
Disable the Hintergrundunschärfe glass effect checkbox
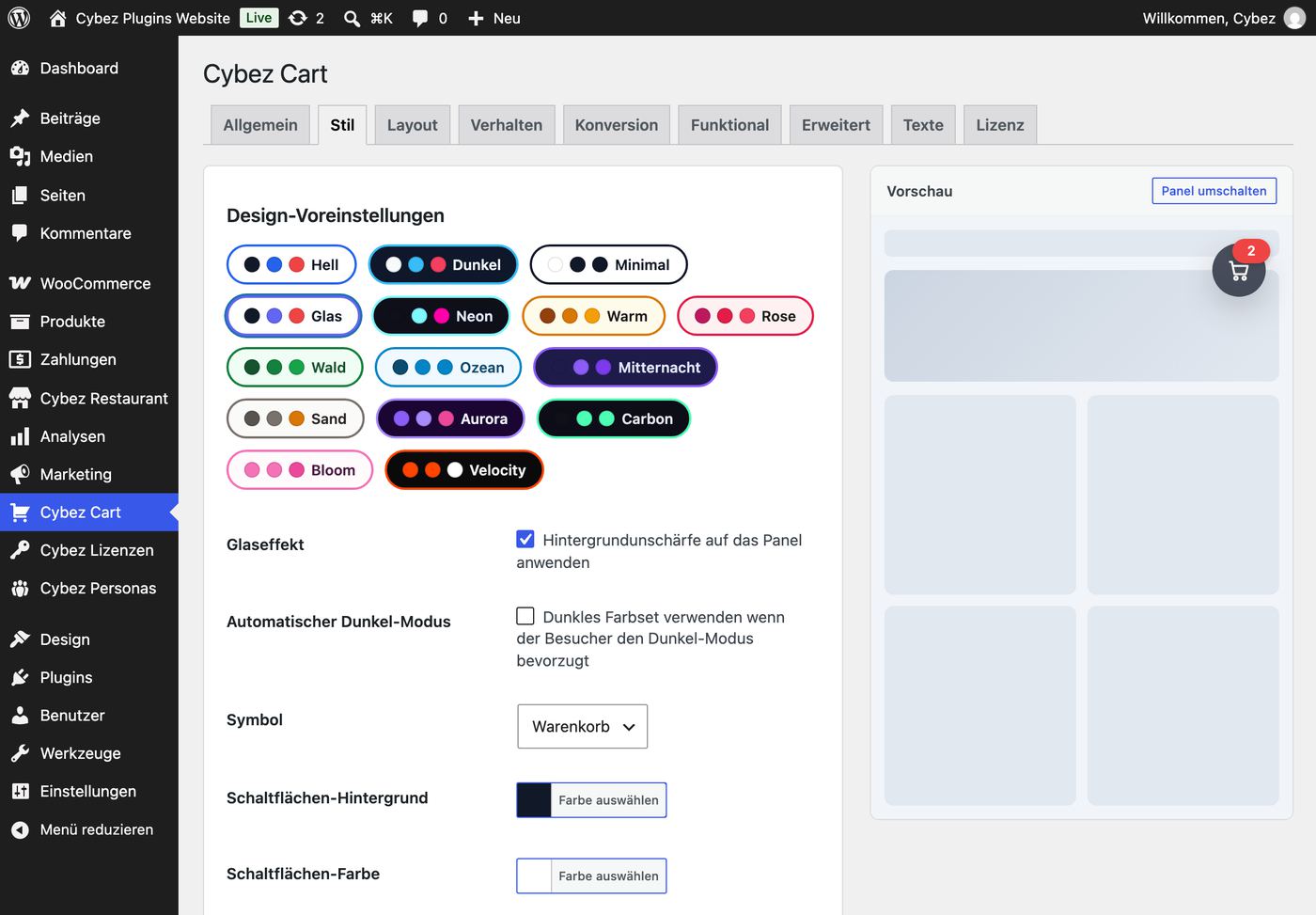pyautogui.click(x=525, y=539)
